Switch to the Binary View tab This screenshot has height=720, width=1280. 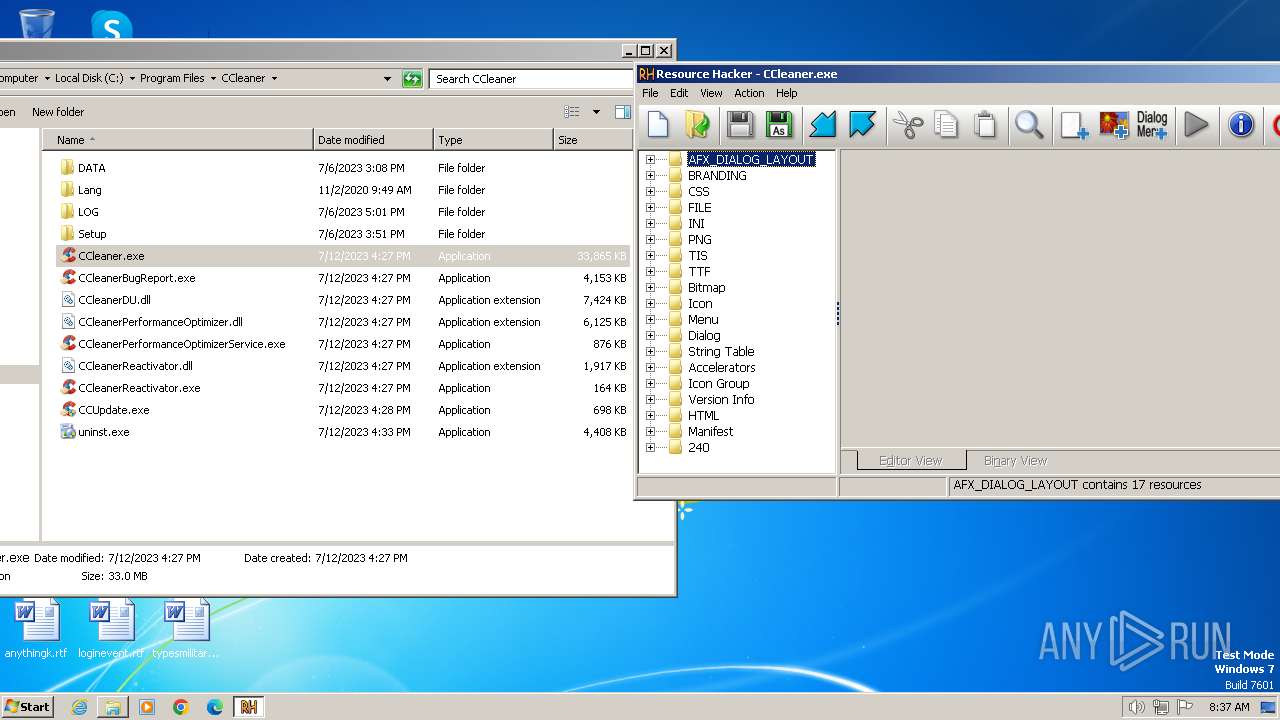coord(1015,461)
